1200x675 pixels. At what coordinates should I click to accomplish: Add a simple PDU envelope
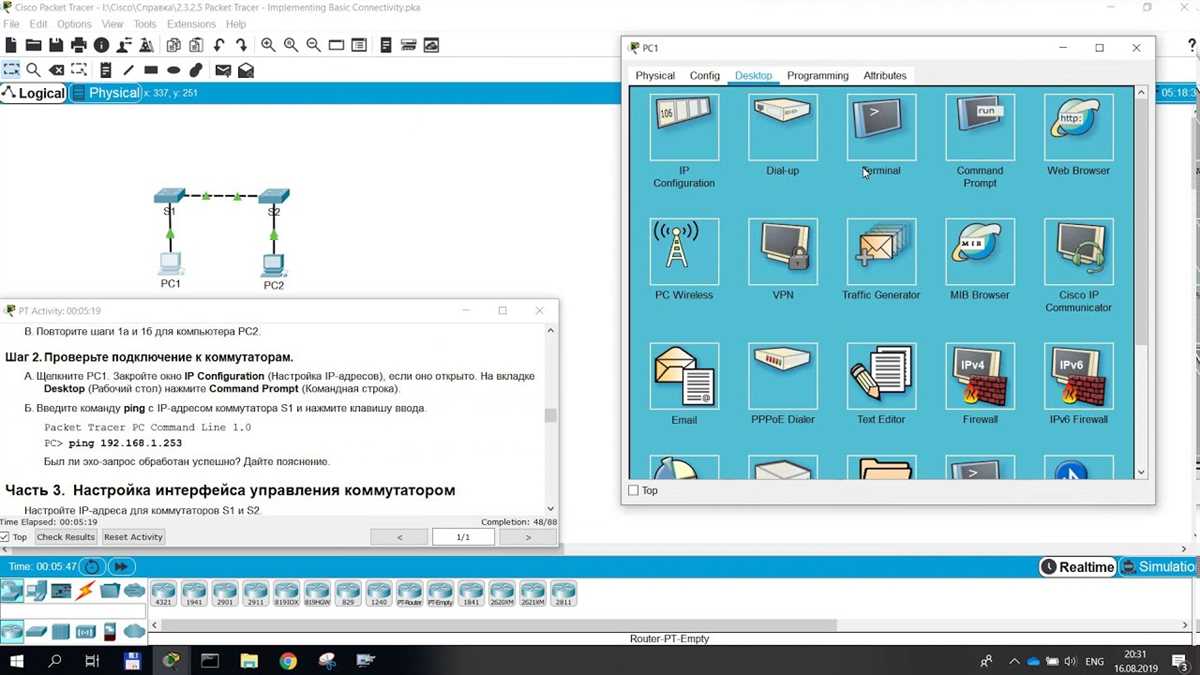(223, 70)
